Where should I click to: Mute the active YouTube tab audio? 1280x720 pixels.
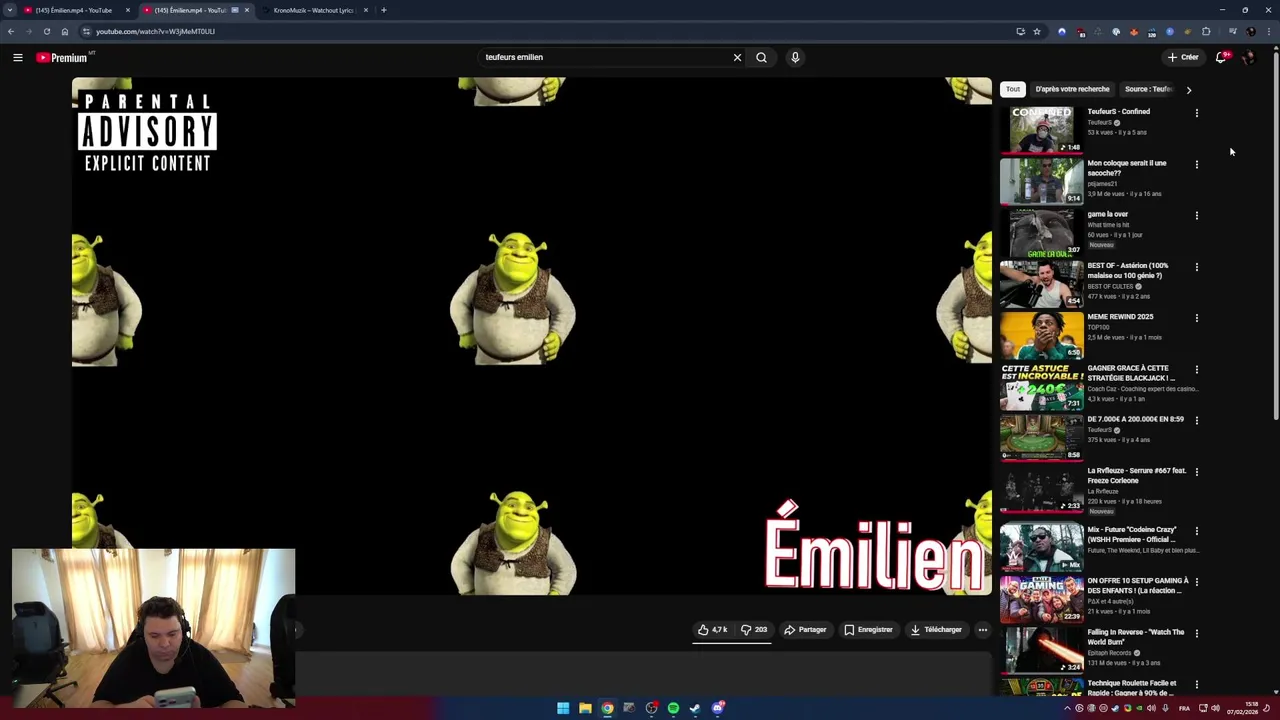click(235, 10)
